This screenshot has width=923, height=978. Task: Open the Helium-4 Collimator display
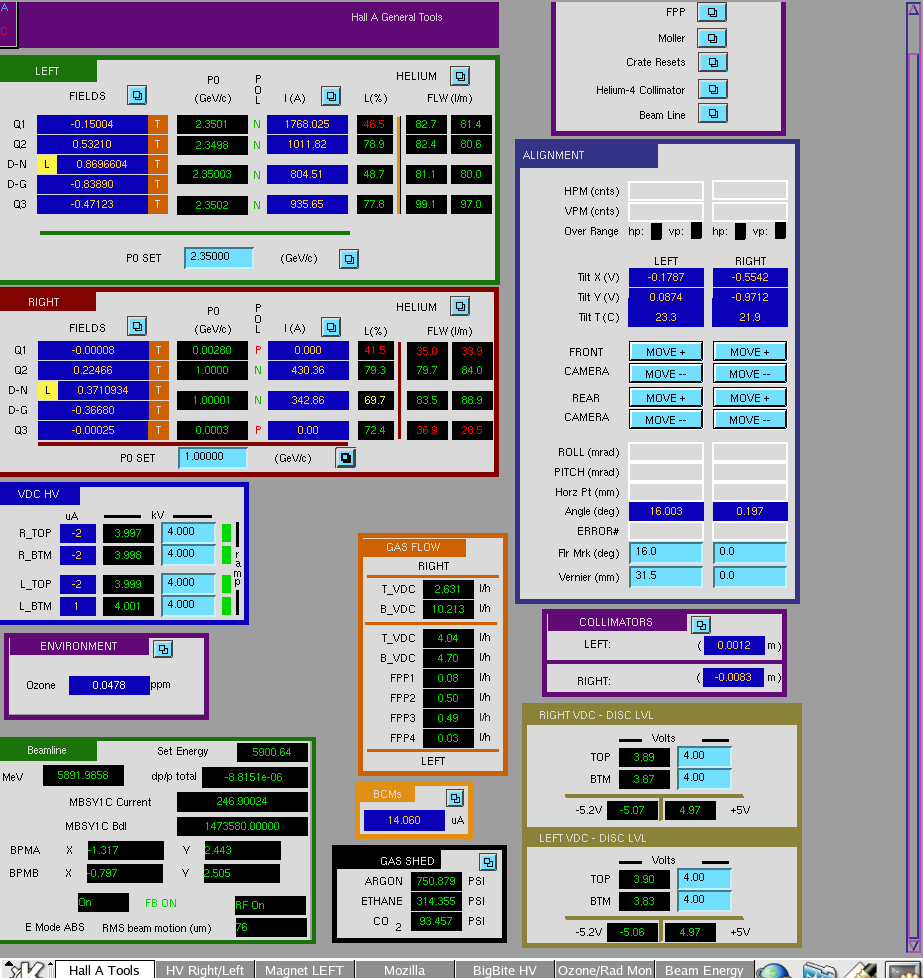click(x=712, y=89)
